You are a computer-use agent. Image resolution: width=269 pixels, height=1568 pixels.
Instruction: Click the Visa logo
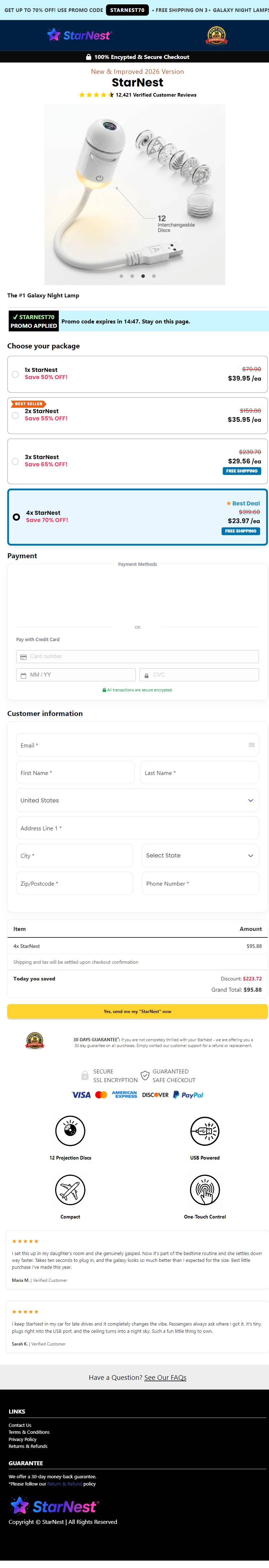(x=81, y=1095)
